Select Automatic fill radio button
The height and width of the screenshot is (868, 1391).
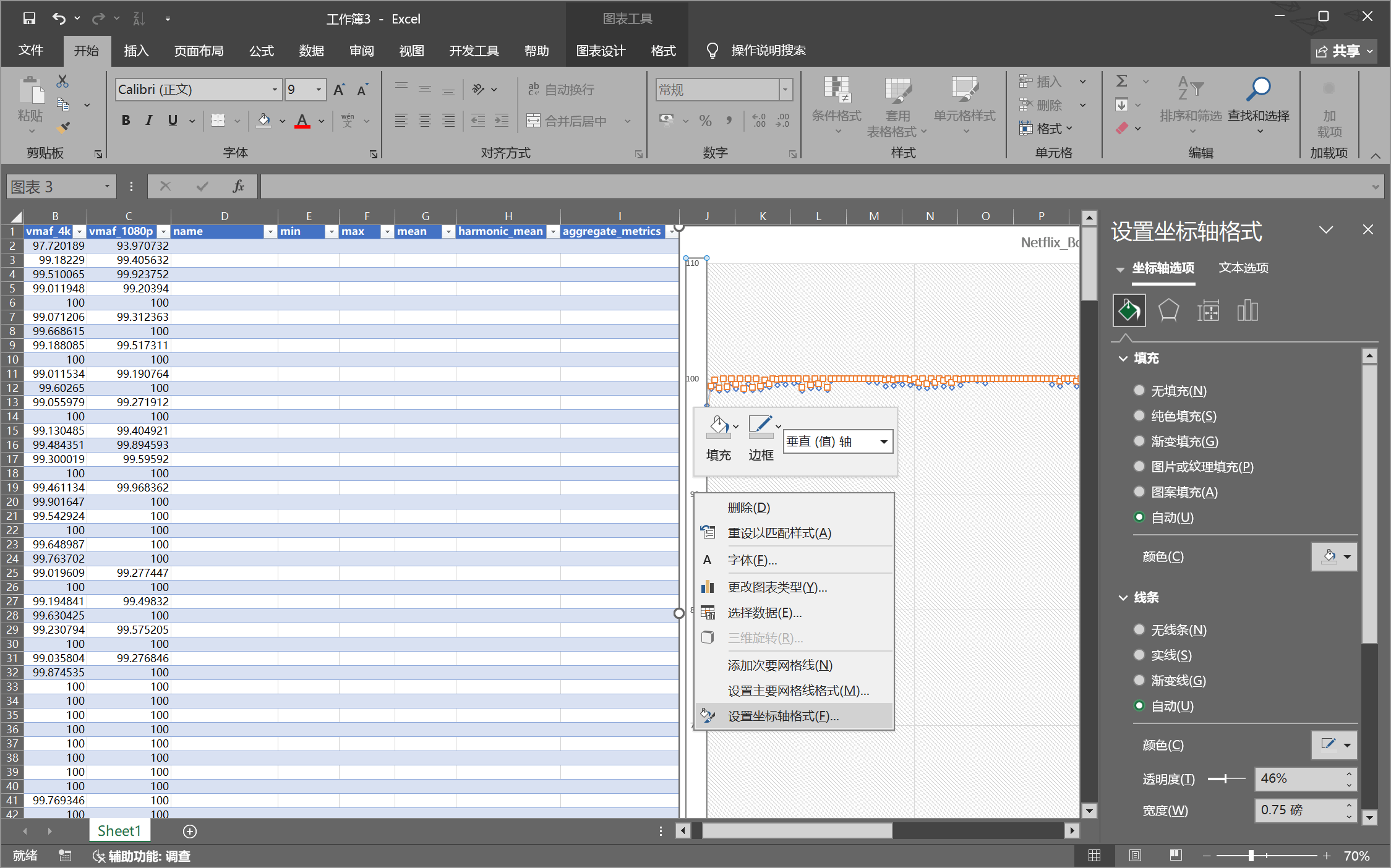point(1139,517)
